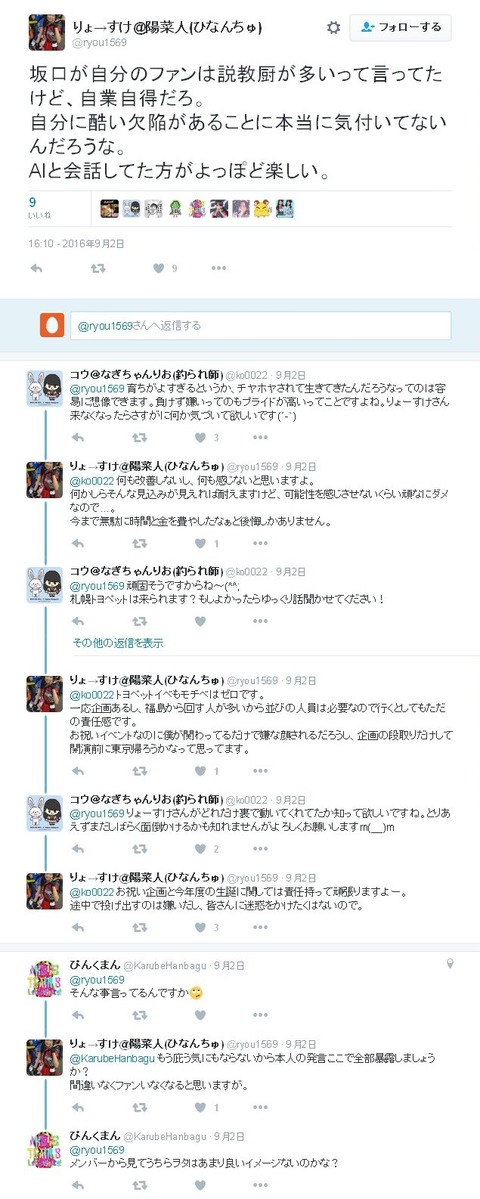Show hidden replies via その他の返信を表示

118,643
